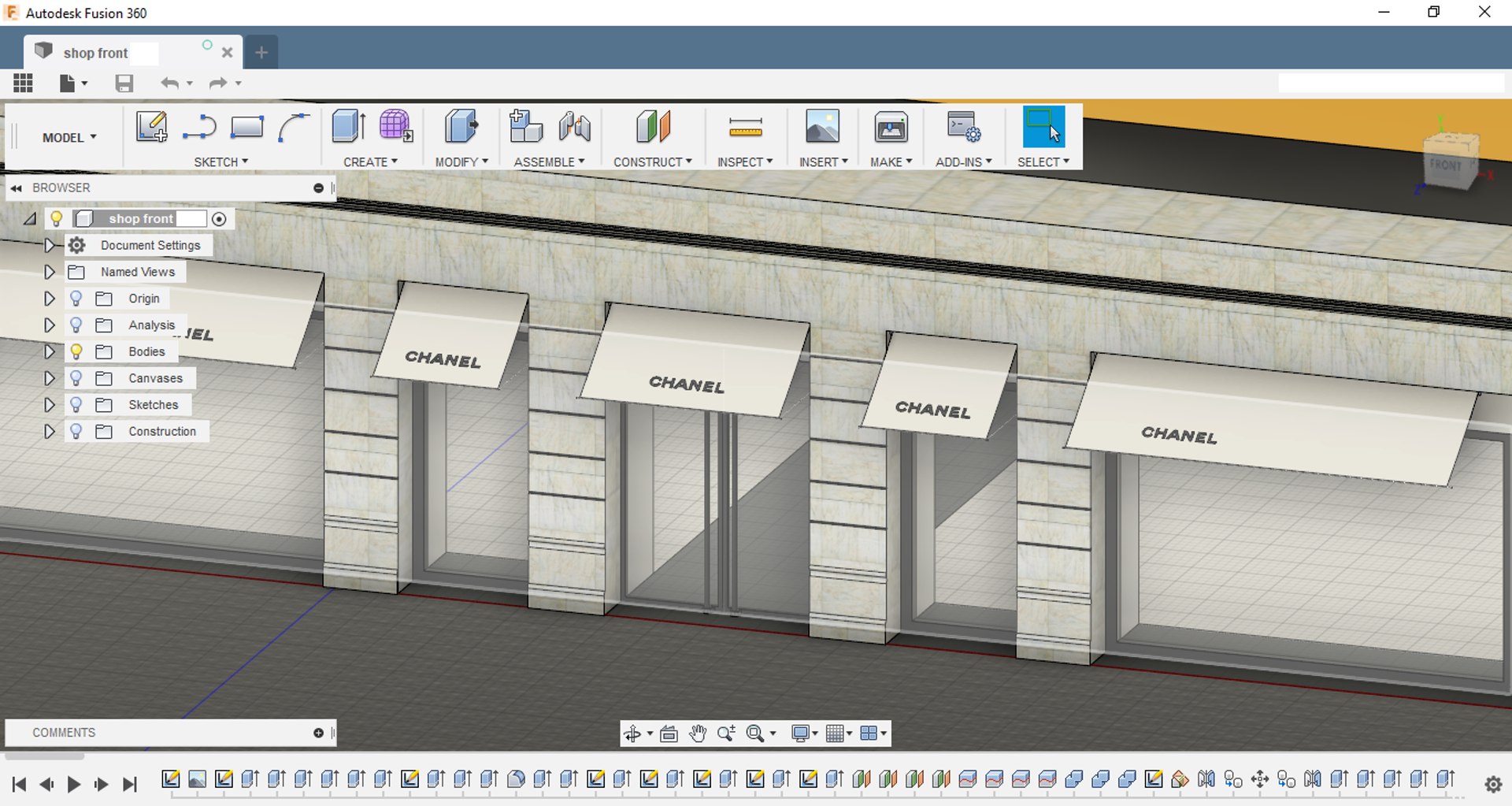This screenshot has width=1512, height=806.
Task: Play the timeline animation
Action: coord(73,784)
